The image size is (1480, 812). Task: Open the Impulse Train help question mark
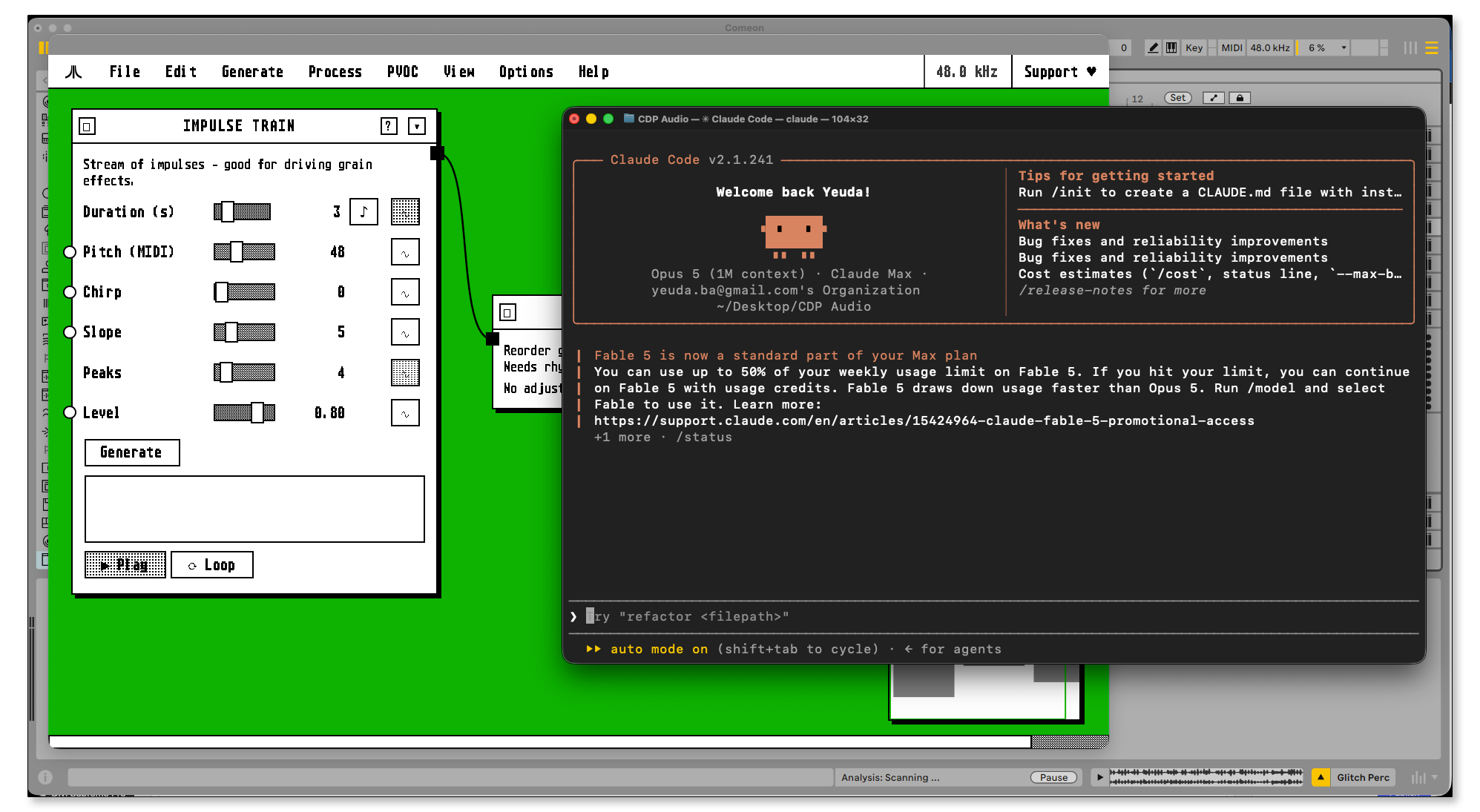point(389,126)
